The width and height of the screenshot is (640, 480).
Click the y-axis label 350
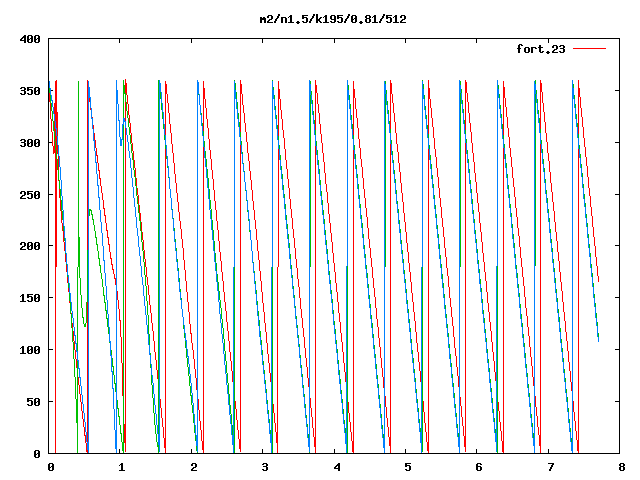[x=30, y=91]
